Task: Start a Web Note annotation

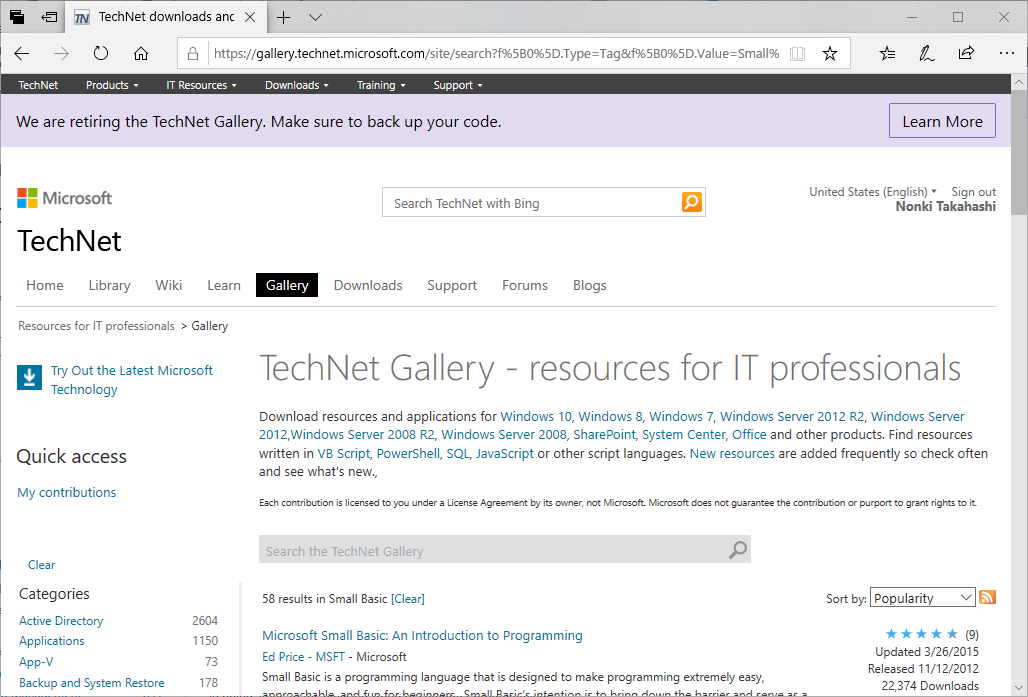Action: pyautogui.click(x=925, y=52)
